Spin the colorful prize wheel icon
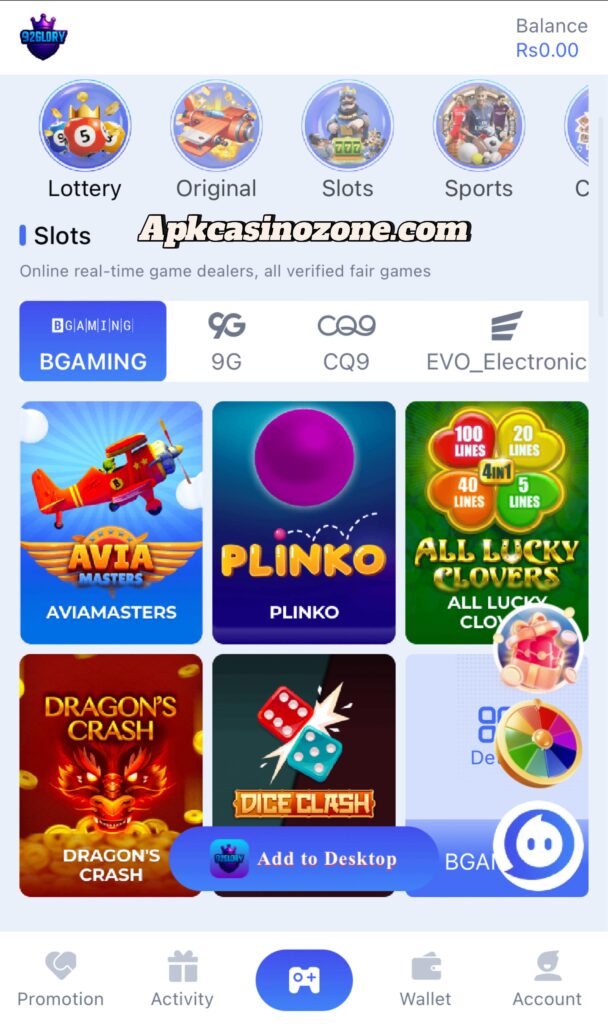 [x=539, y=743]
